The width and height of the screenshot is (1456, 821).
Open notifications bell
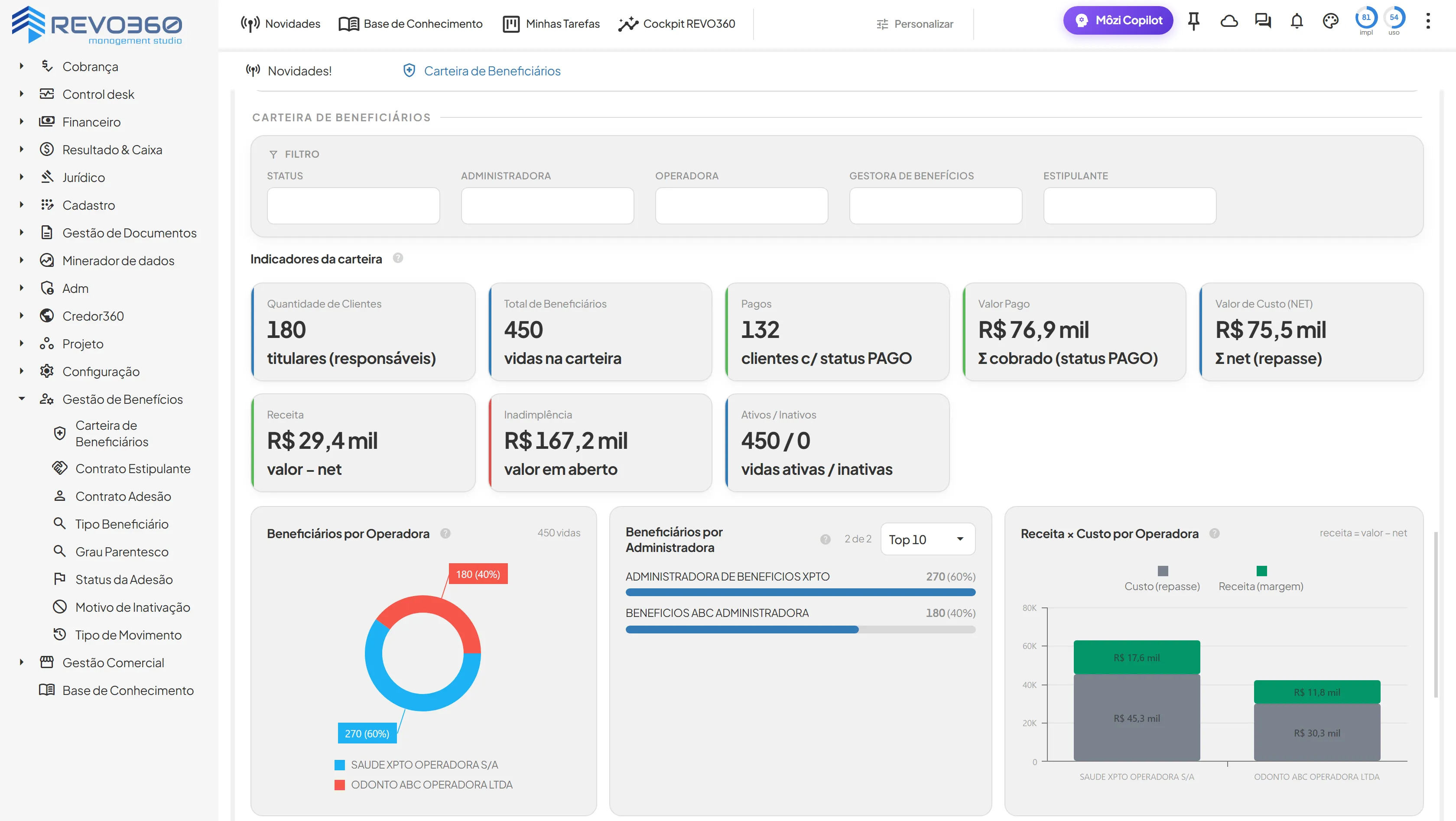point(1297,22)
